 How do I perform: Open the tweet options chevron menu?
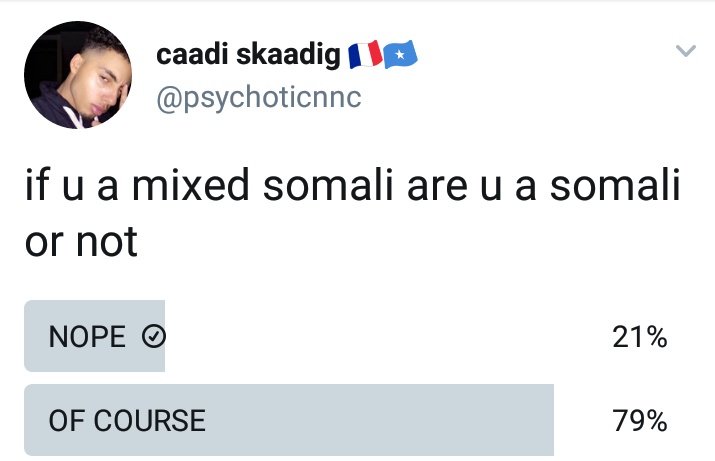685,50
